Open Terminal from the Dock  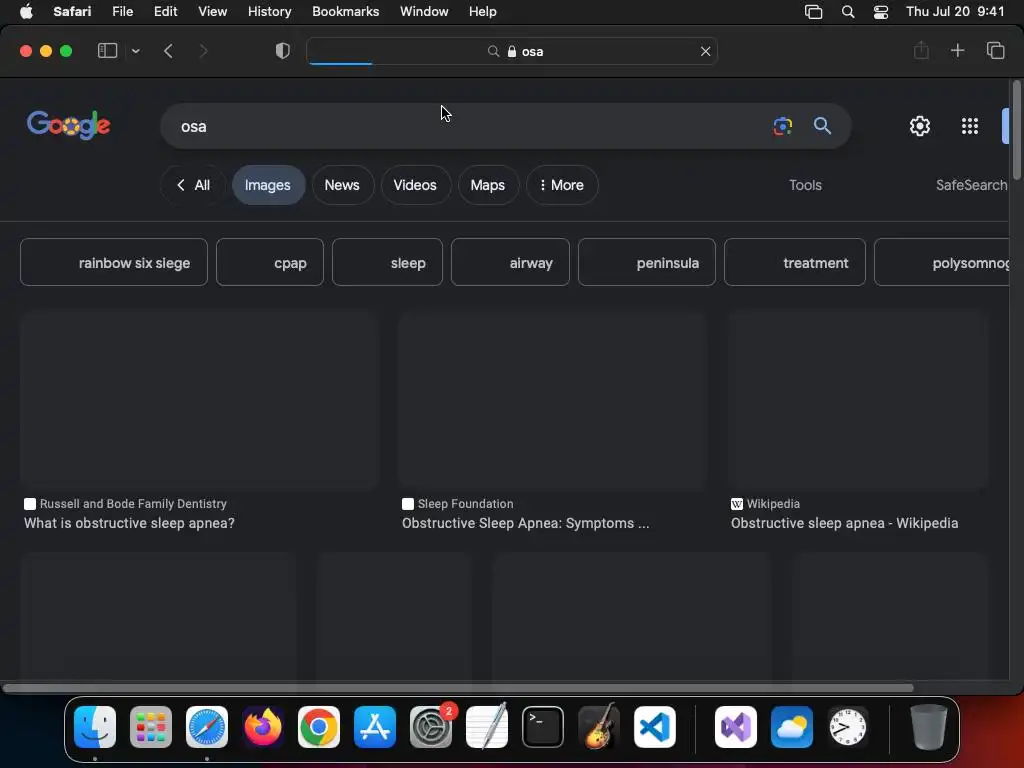pos(543,727)
